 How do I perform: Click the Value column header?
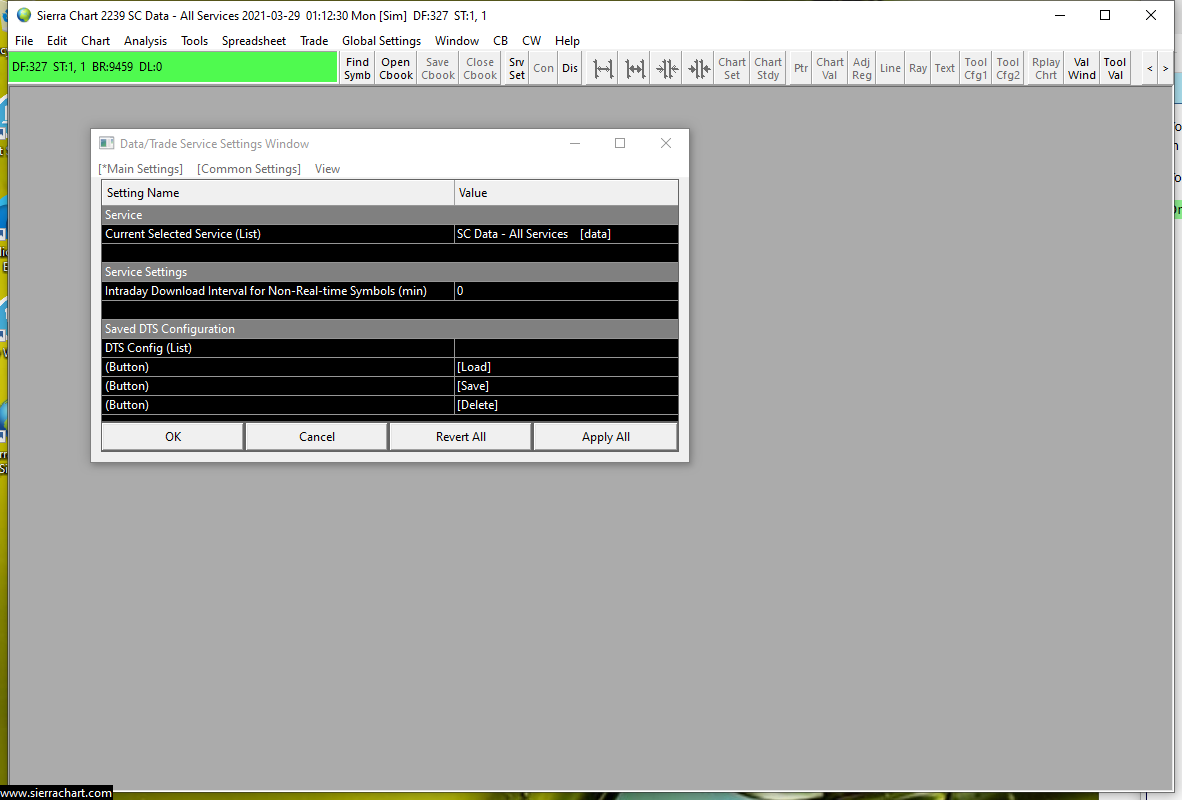coord(566,193)
